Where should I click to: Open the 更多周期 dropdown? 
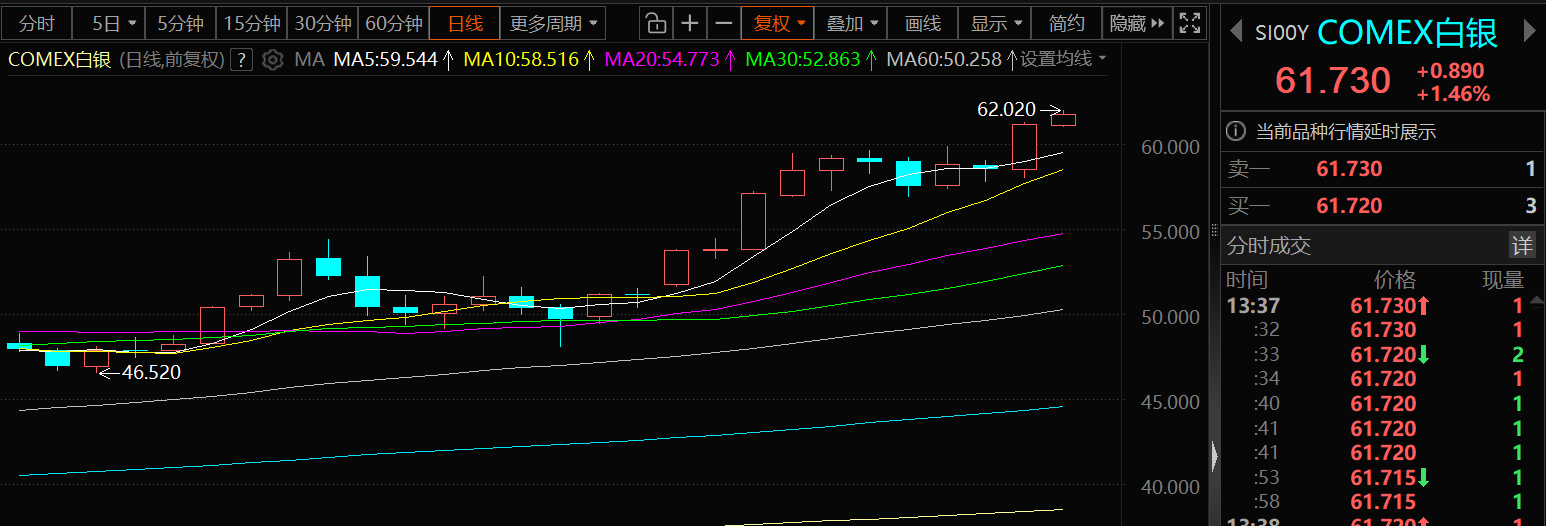coord(553,23)
